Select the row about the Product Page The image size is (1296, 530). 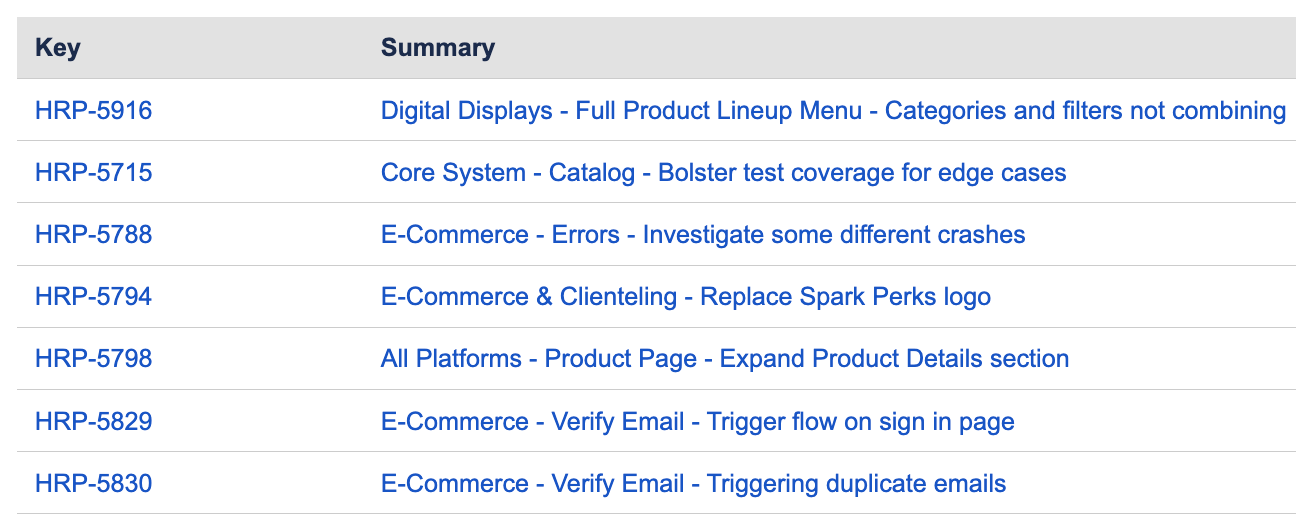point(1180,358)
